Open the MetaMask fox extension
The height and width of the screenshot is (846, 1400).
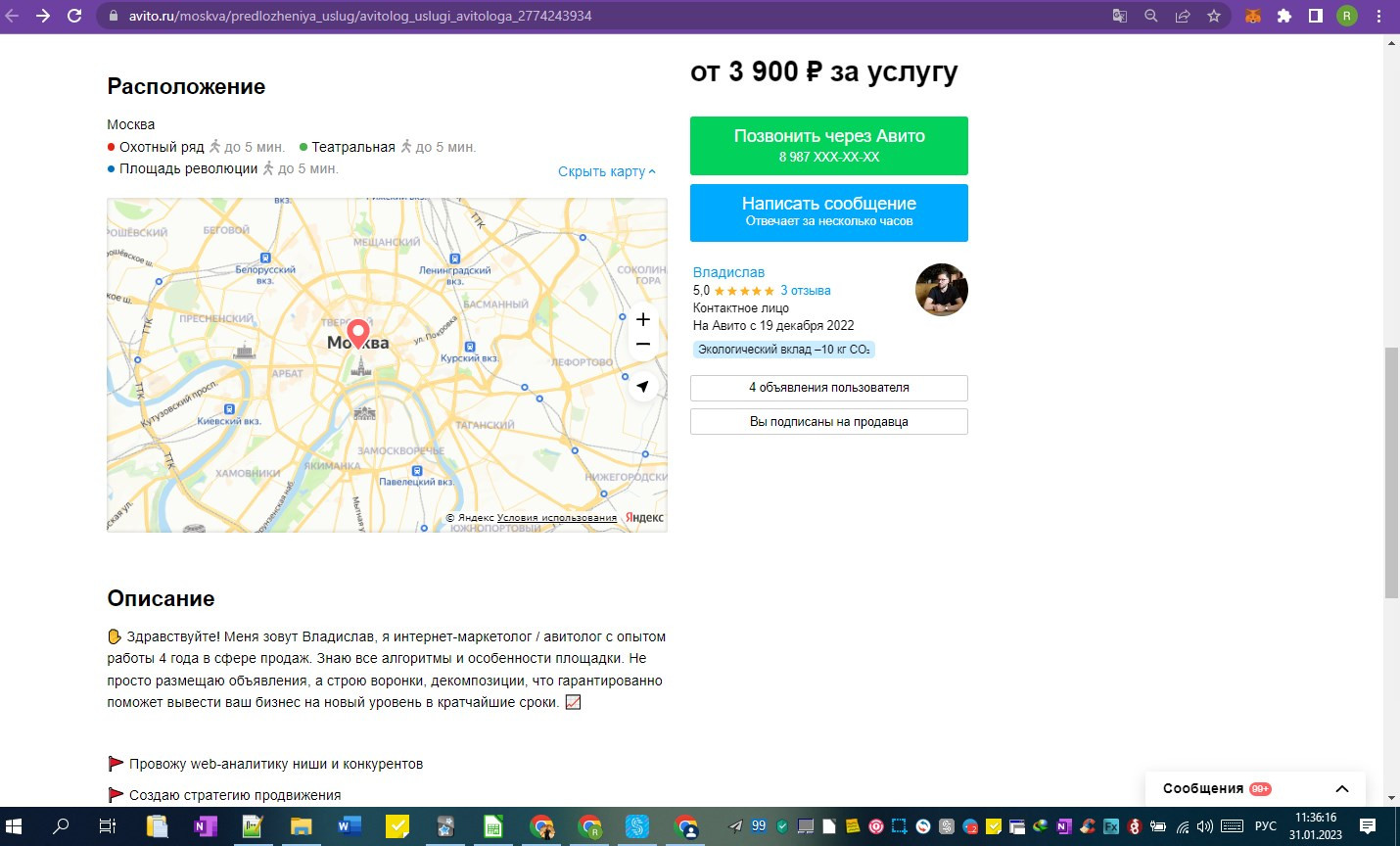(1253, 16)
